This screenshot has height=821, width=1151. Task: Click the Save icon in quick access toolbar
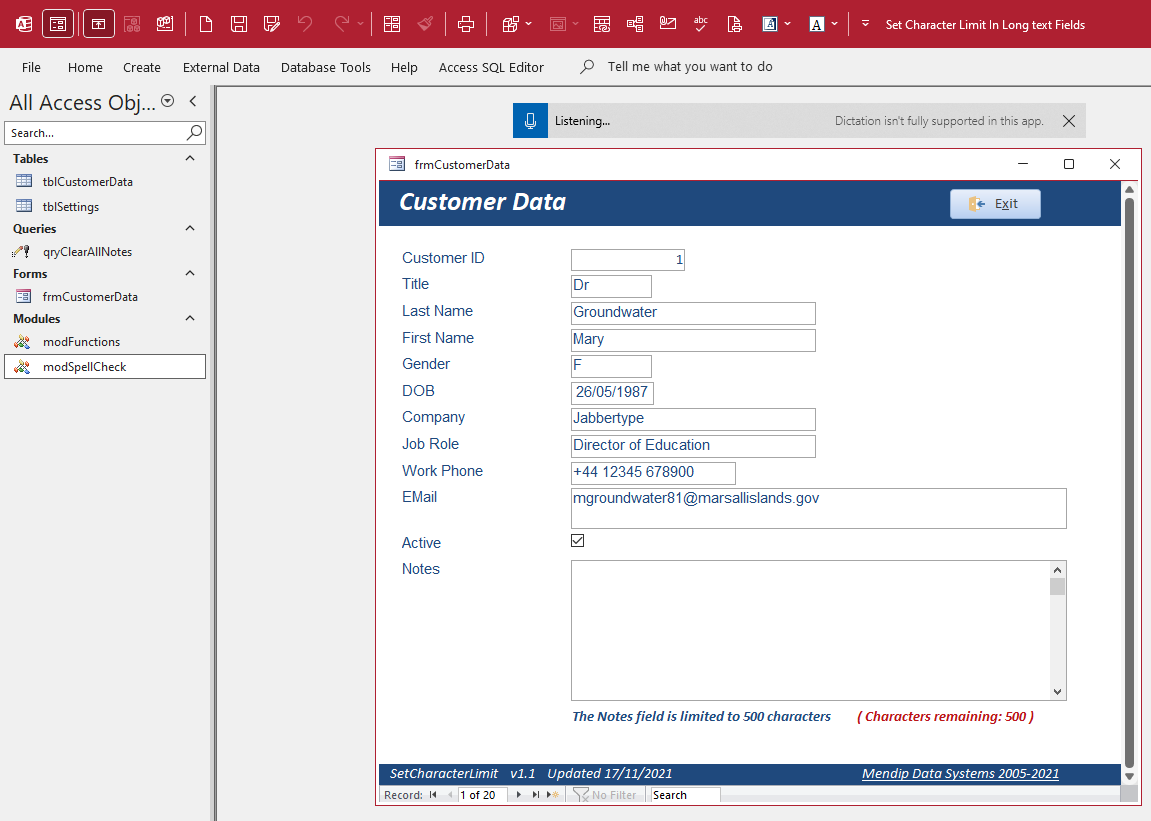239,24
